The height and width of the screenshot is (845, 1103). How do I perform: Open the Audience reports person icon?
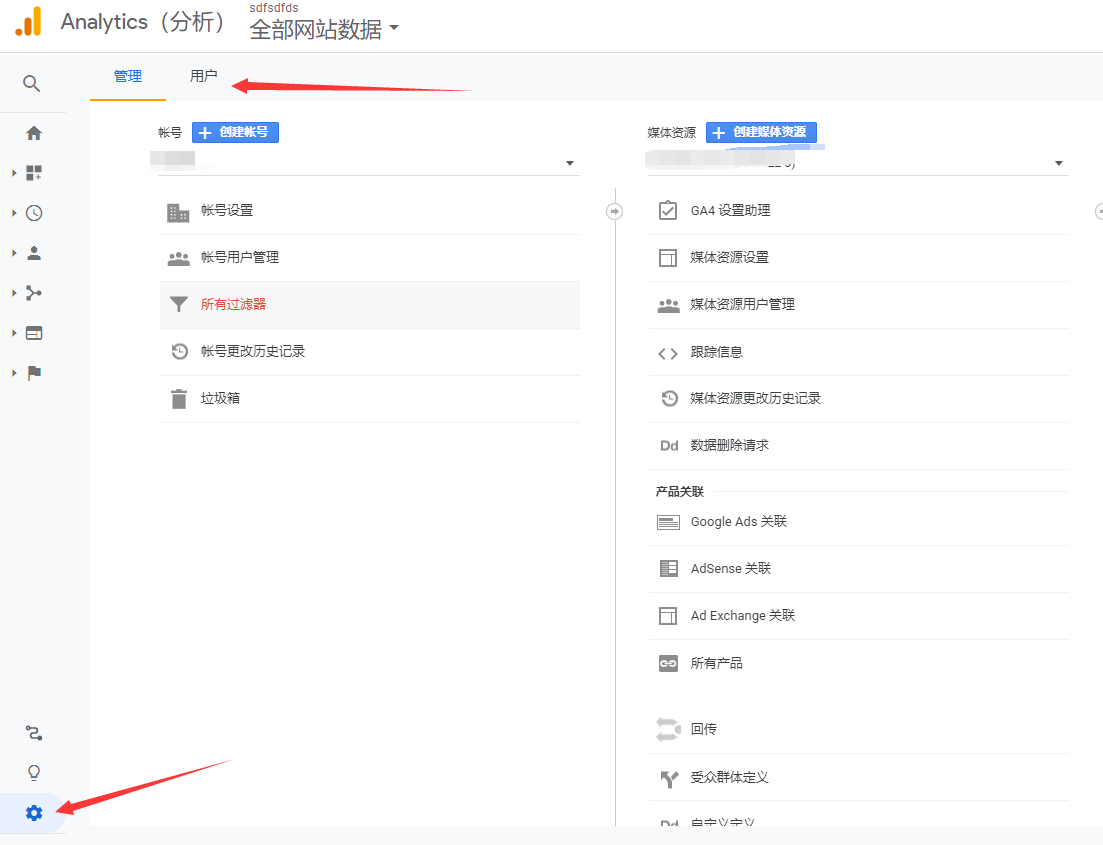[34, 252]
